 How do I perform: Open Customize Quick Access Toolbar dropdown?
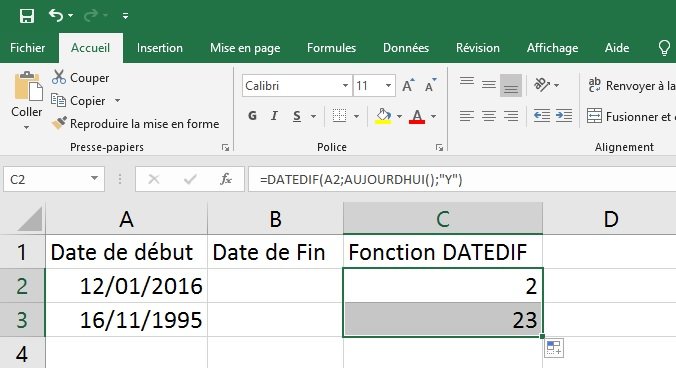pyautogui.click(x=125, y=16)
